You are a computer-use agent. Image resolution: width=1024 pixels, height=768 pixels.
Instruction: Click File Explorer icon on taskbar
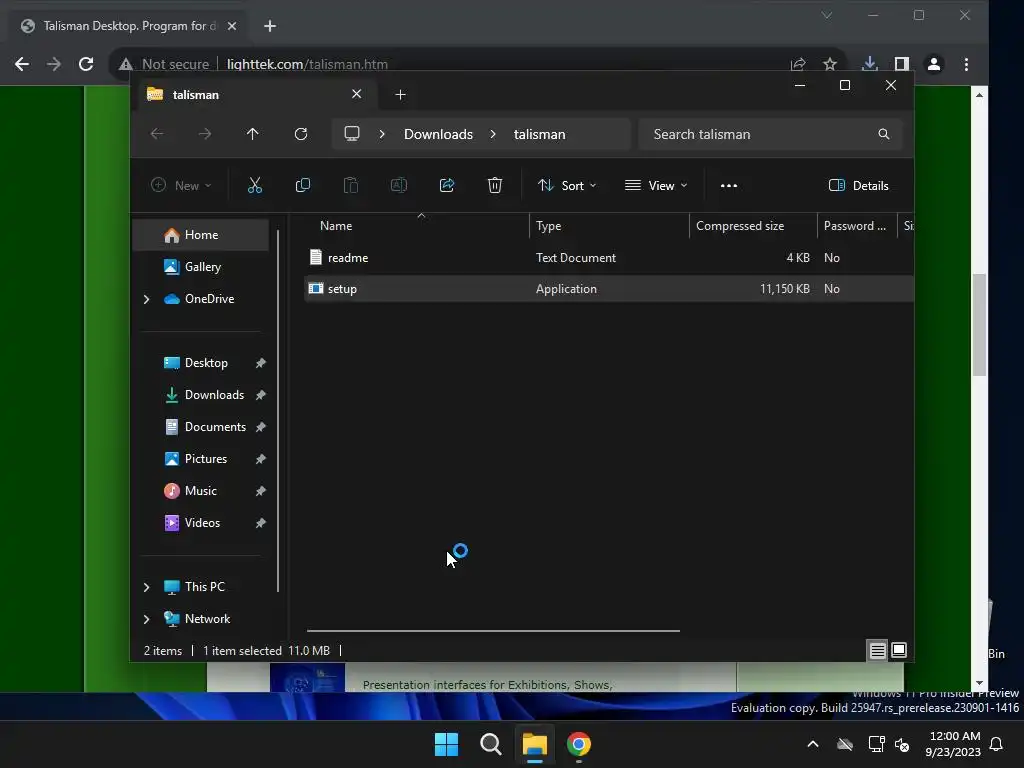[535, 744]
